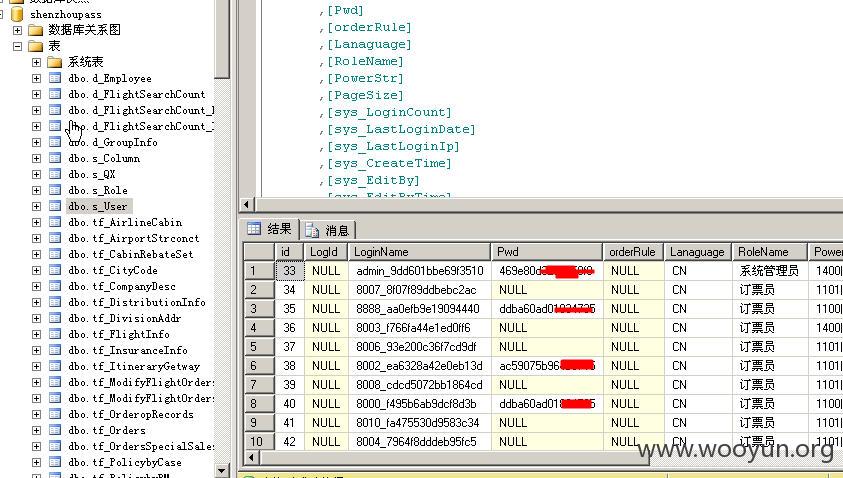Switch to the 消息 tab
The image size is (843, 478).
click(327, 231)
